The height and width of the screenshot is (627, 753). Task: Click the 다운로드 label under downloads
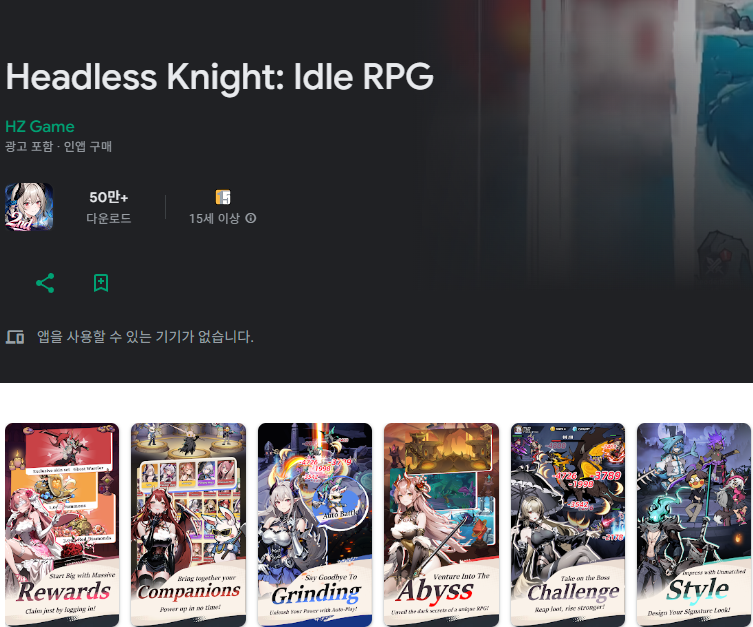tap(109, 218)
